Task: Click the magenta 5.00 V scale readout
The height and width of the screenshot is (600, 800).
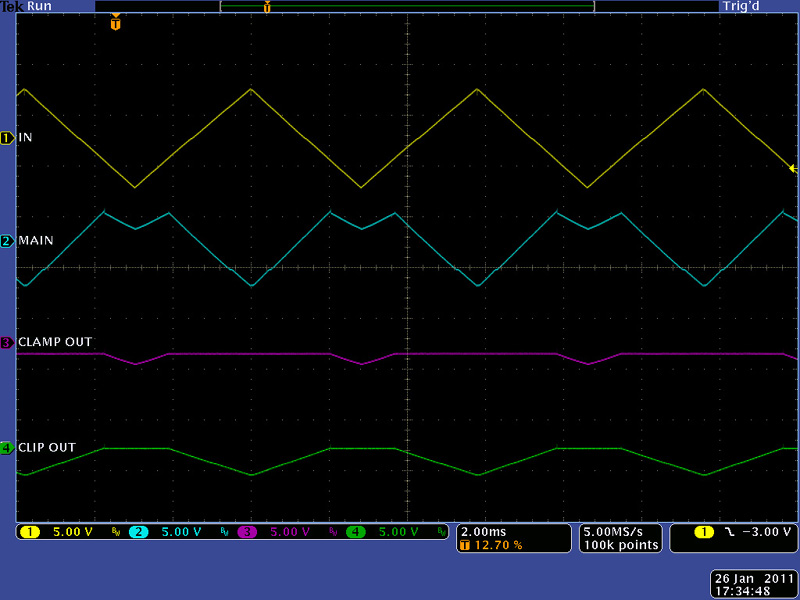Action: pyautogui.click(x=290, y=532)
